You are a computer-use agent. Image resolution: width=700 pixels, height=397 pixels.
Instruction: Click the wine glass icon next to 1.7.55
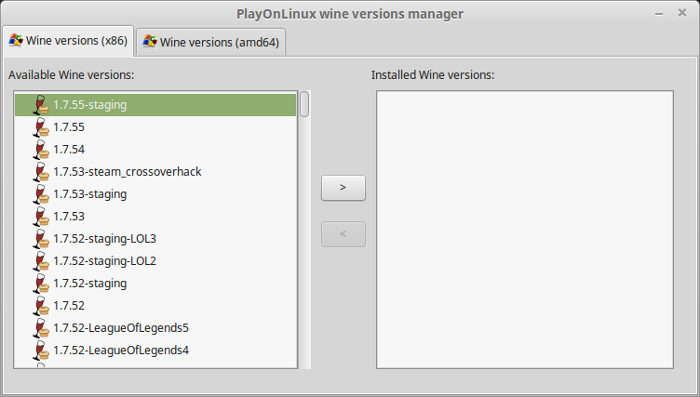(x=41, y=127)
